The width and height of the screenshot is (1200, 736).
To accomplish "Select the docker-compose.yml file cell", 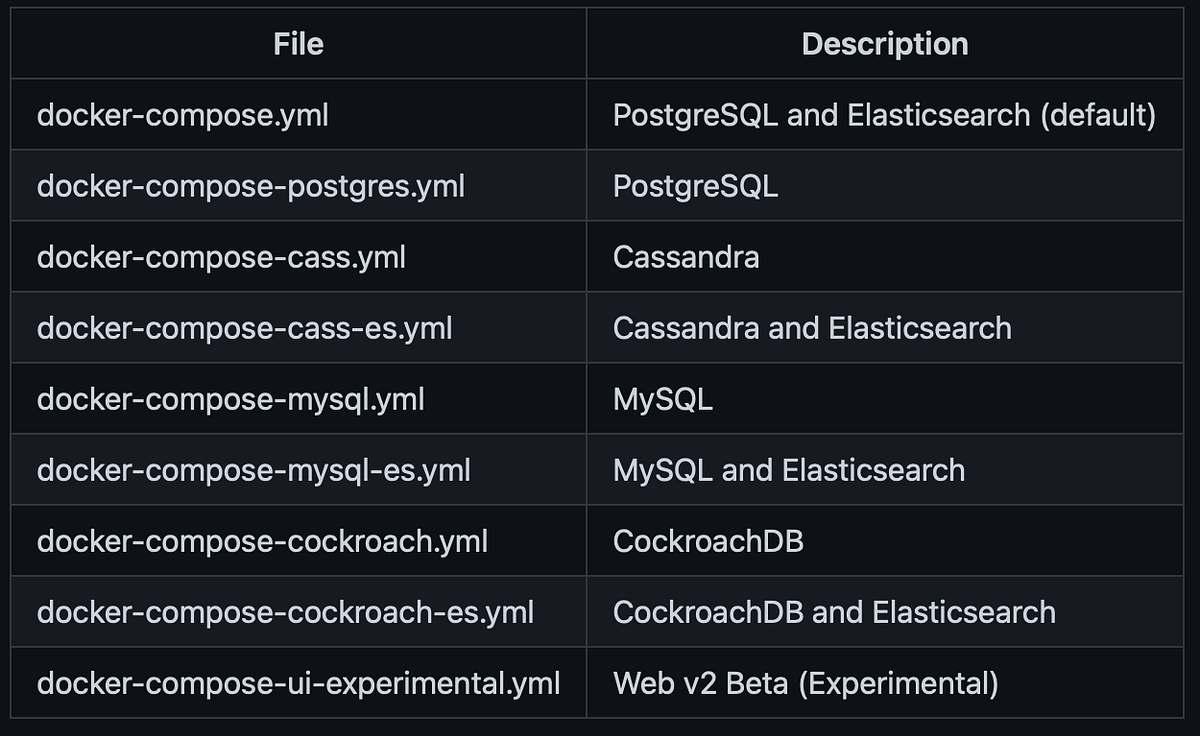I will pos(183,116).
